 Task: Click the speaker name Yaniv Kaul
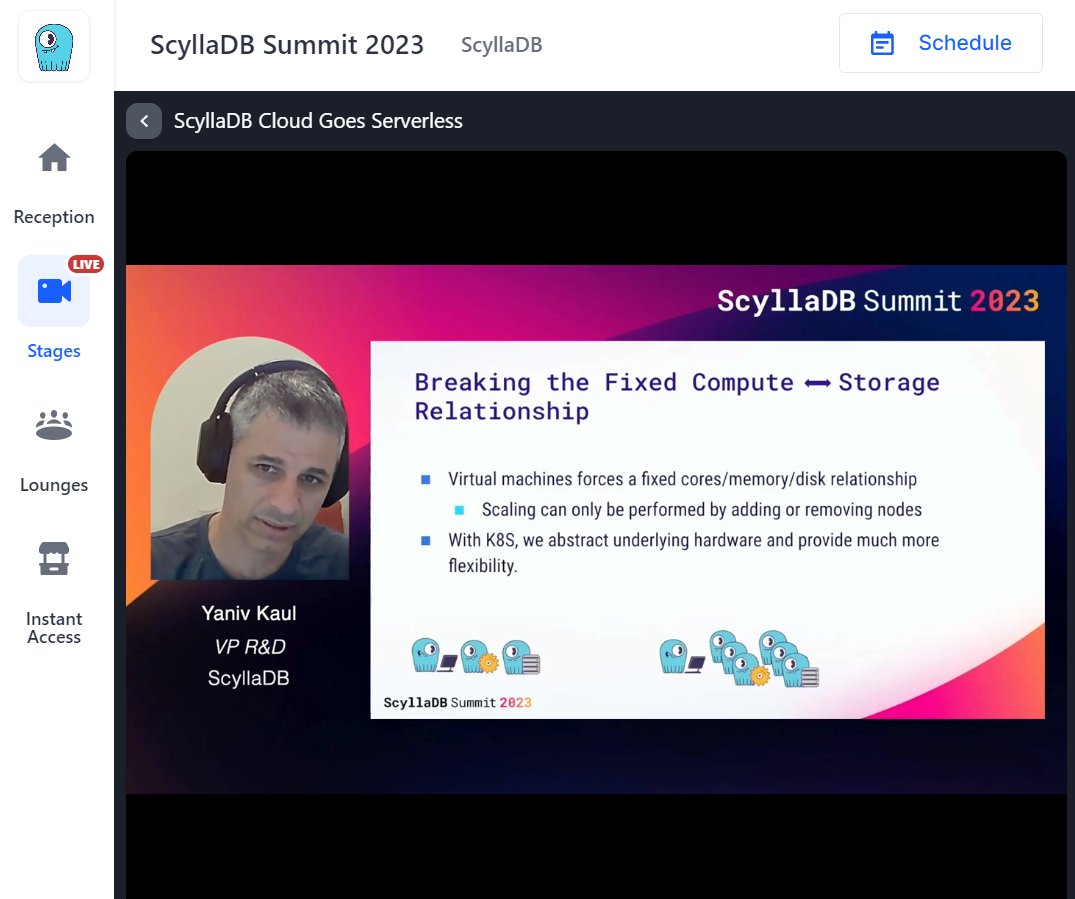pos(249,613)
